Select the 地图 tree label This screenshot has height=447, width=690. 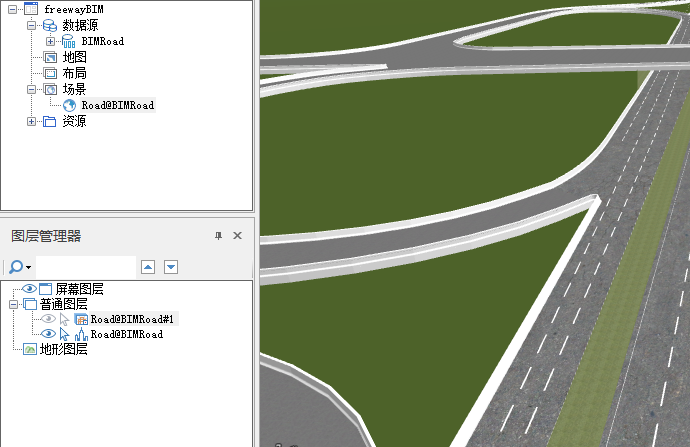click(x=74, y=57)
